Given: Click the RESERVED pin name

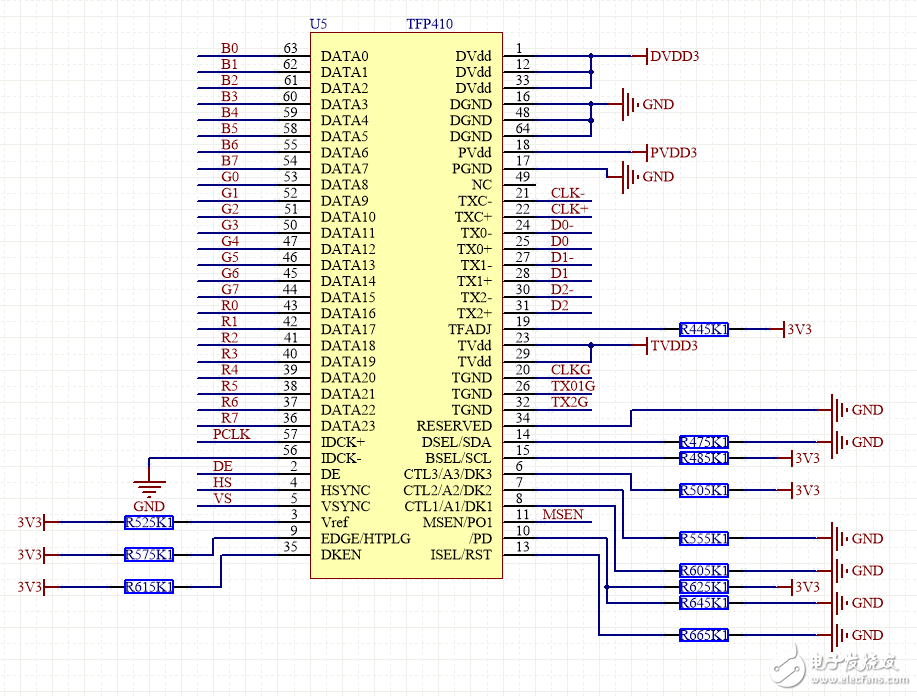Looking at the screenshot, I should pyautogui.click(x=454, y=426).
